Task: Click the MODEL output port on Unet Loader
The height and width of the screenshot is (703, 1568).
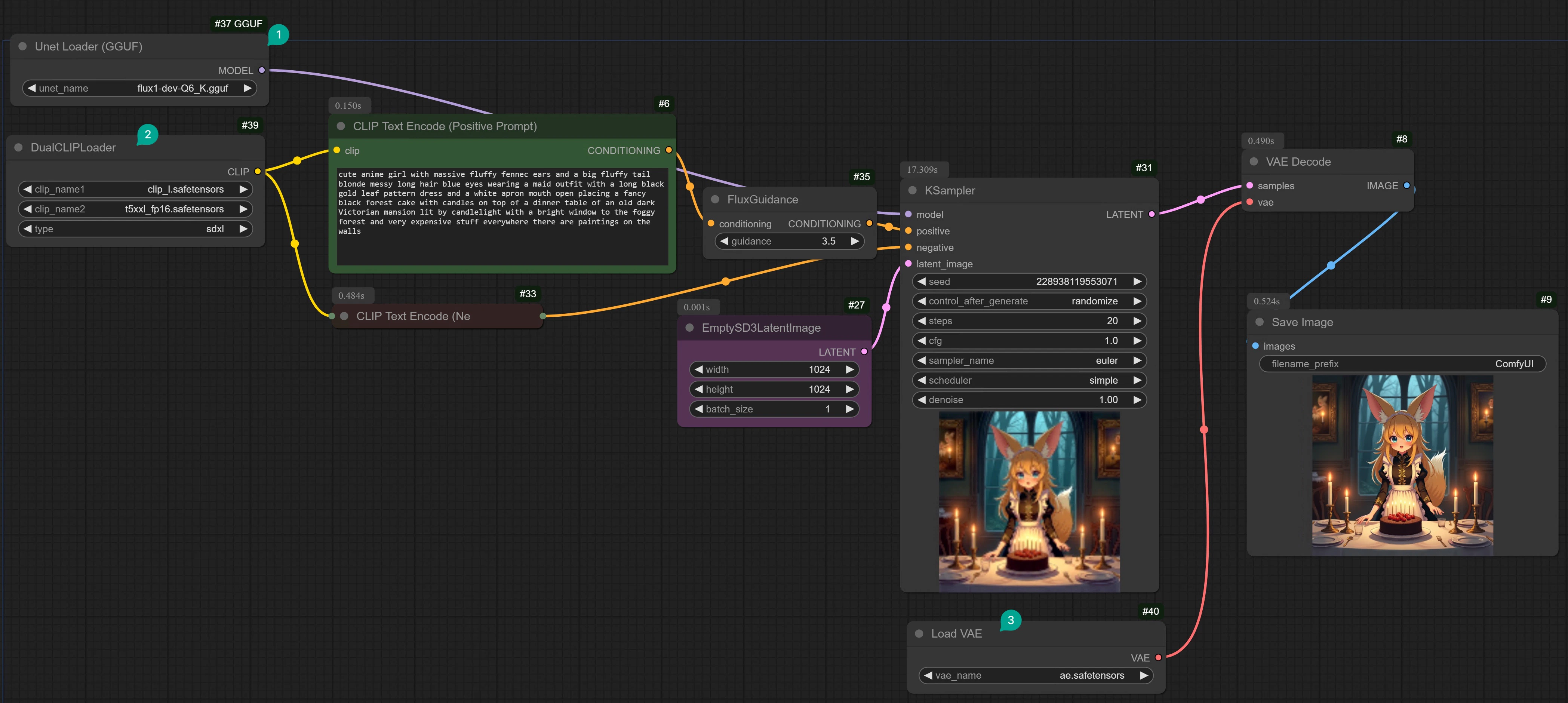Action: (x=262, y=70)
